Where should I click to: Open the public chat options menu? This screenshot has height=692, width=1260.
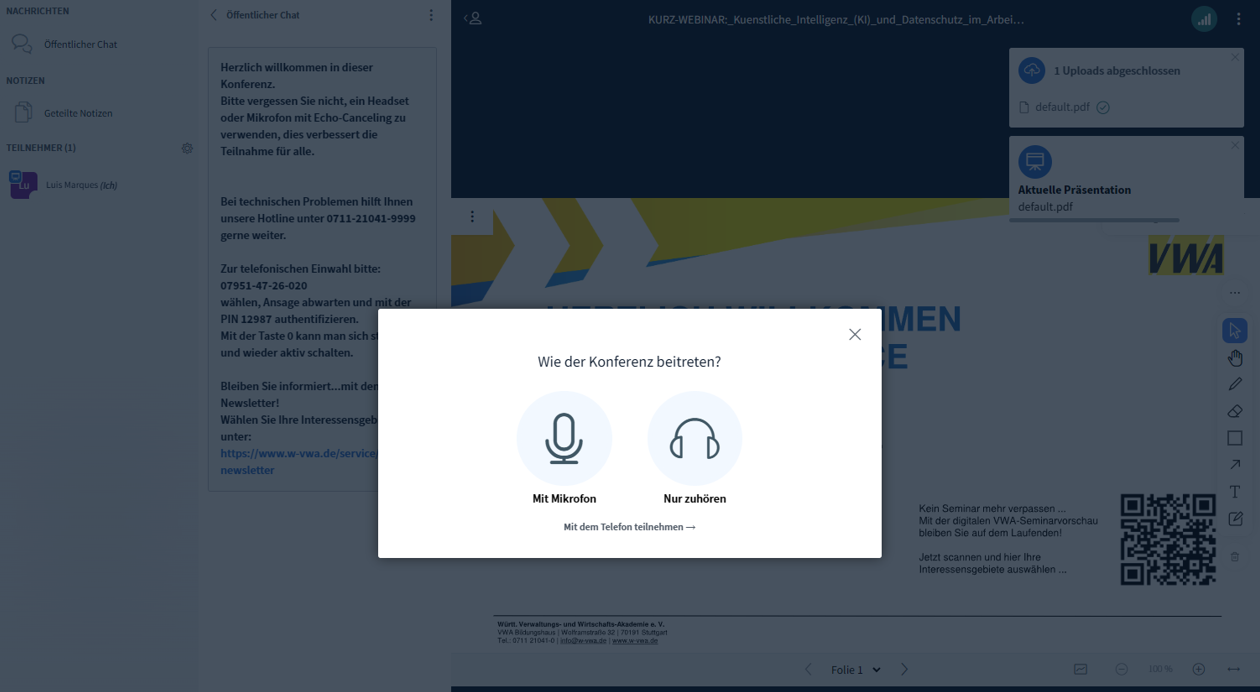tap(431, 15)
